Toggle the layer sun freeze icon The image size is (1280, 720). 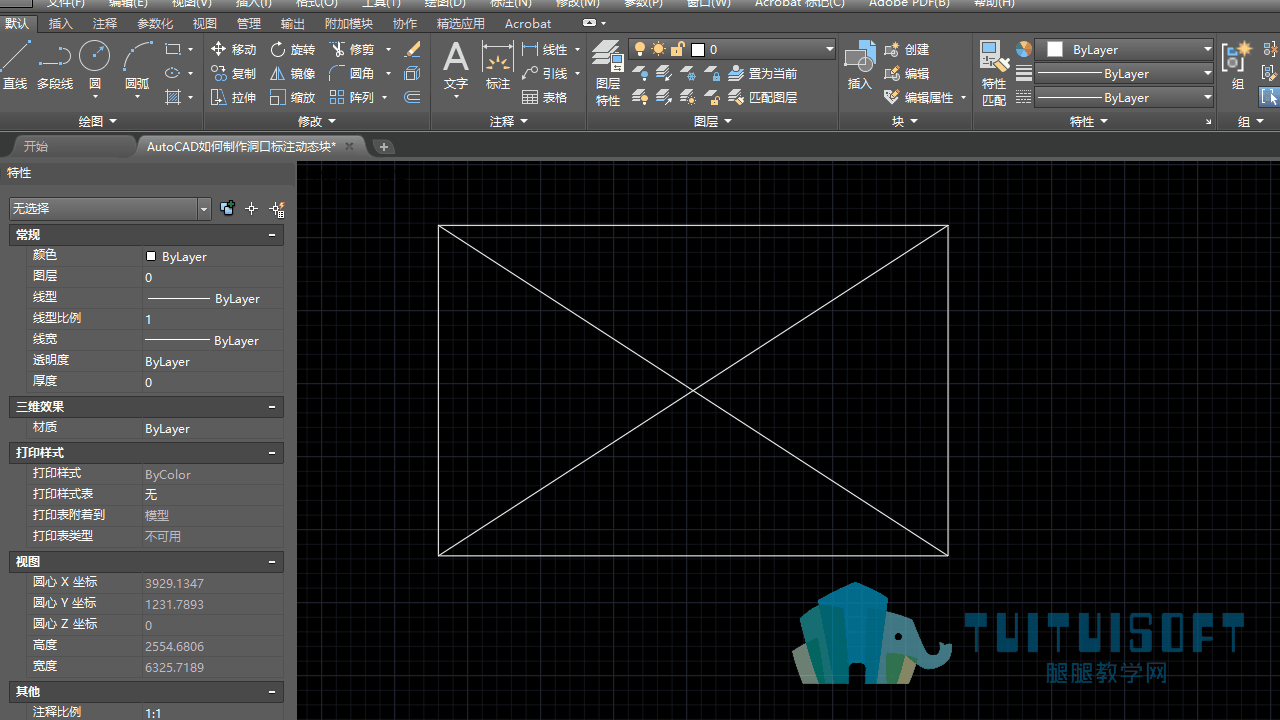pyautogui.click(x=659, y=49)
